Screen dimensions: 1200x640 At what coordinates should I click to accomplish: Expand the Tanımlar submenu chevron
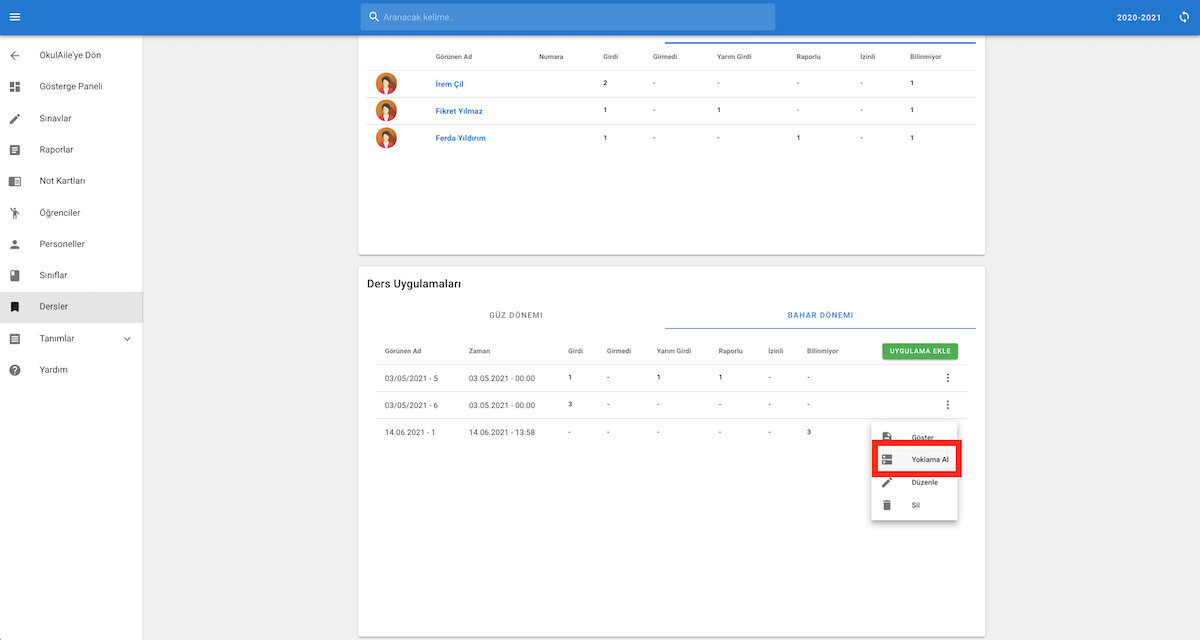127,339
